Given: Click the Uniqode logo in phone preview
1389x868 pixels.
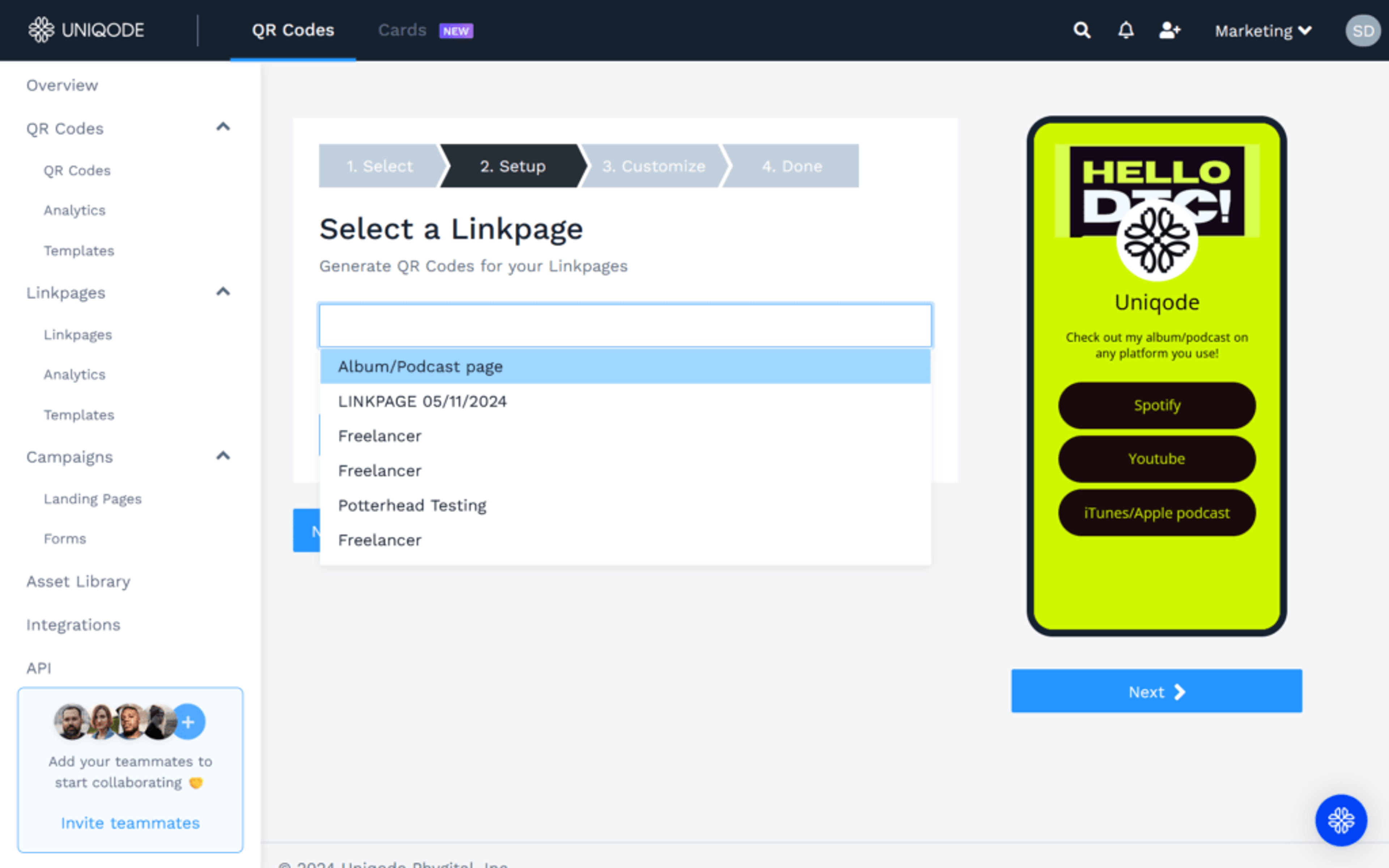Looking at the screenshot, I should (x=1156, y=241).
